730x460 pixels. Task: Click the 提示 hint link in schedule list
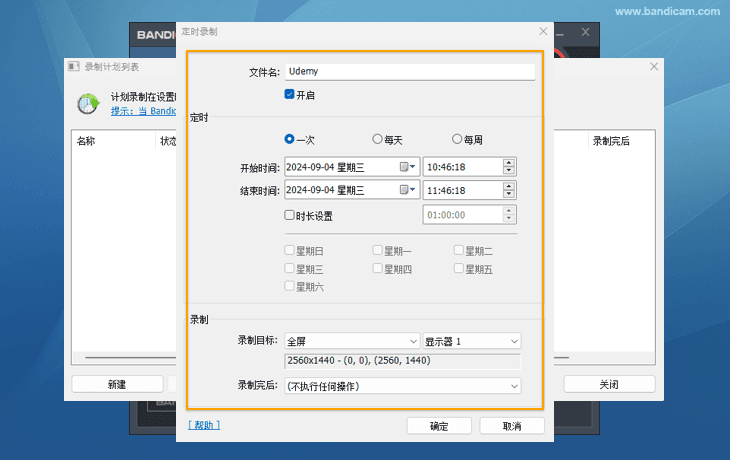[143, 111]
